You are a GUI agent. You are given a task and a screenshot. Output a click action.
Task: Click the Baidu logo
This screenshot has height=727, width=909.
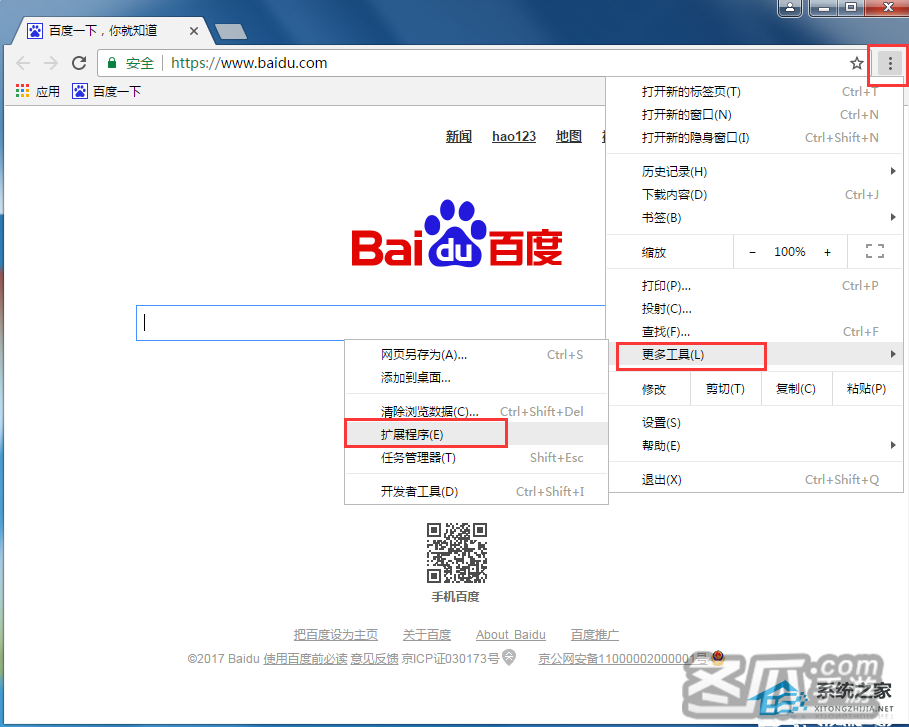tap(457, 234)
